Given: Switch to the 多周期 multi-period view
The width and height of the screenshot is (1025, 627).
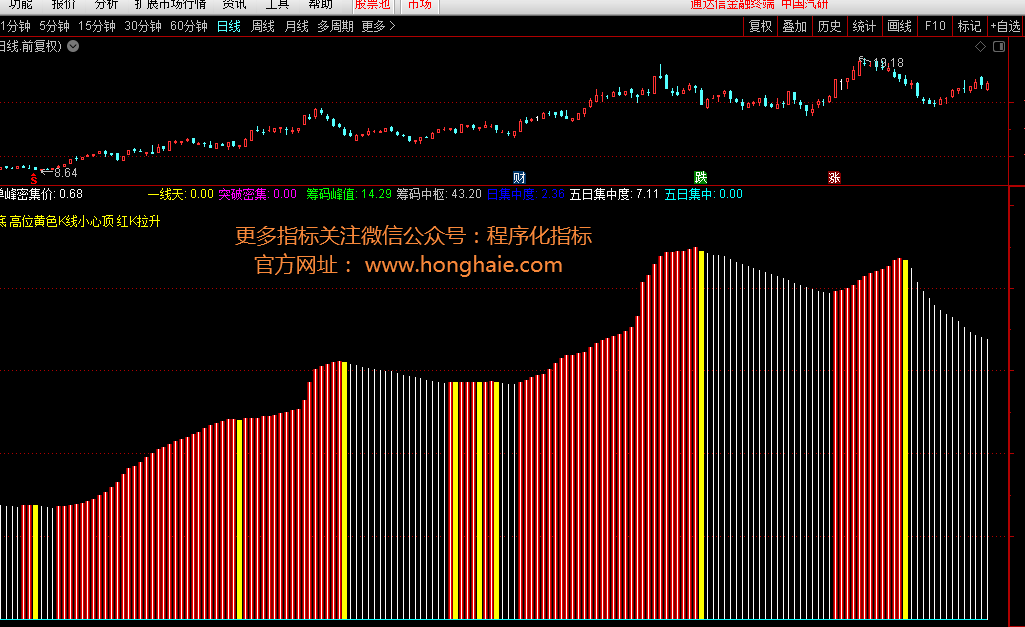Looking at the screenshot, I should point(335,26).
